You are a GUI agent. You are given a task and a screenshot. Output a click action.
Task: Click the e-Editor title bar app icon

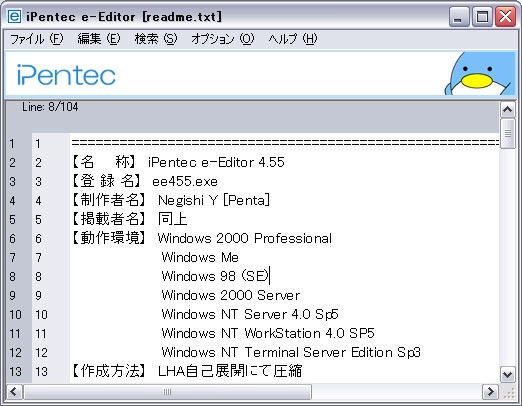[14, 16]
